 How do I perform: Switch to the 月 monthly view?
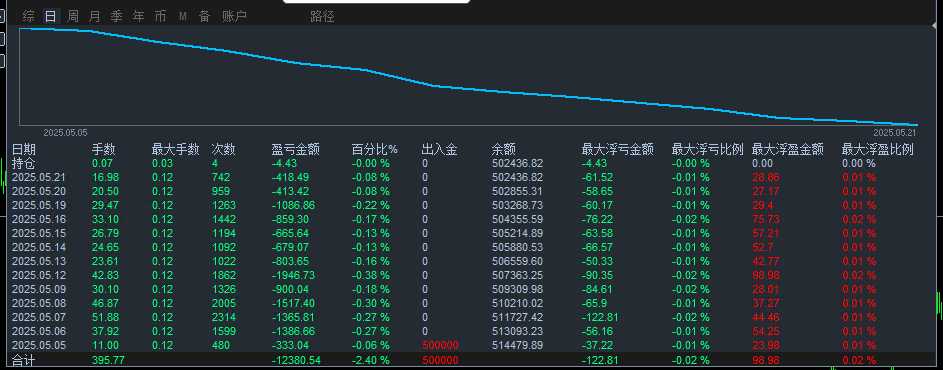(x=94, y=16)
